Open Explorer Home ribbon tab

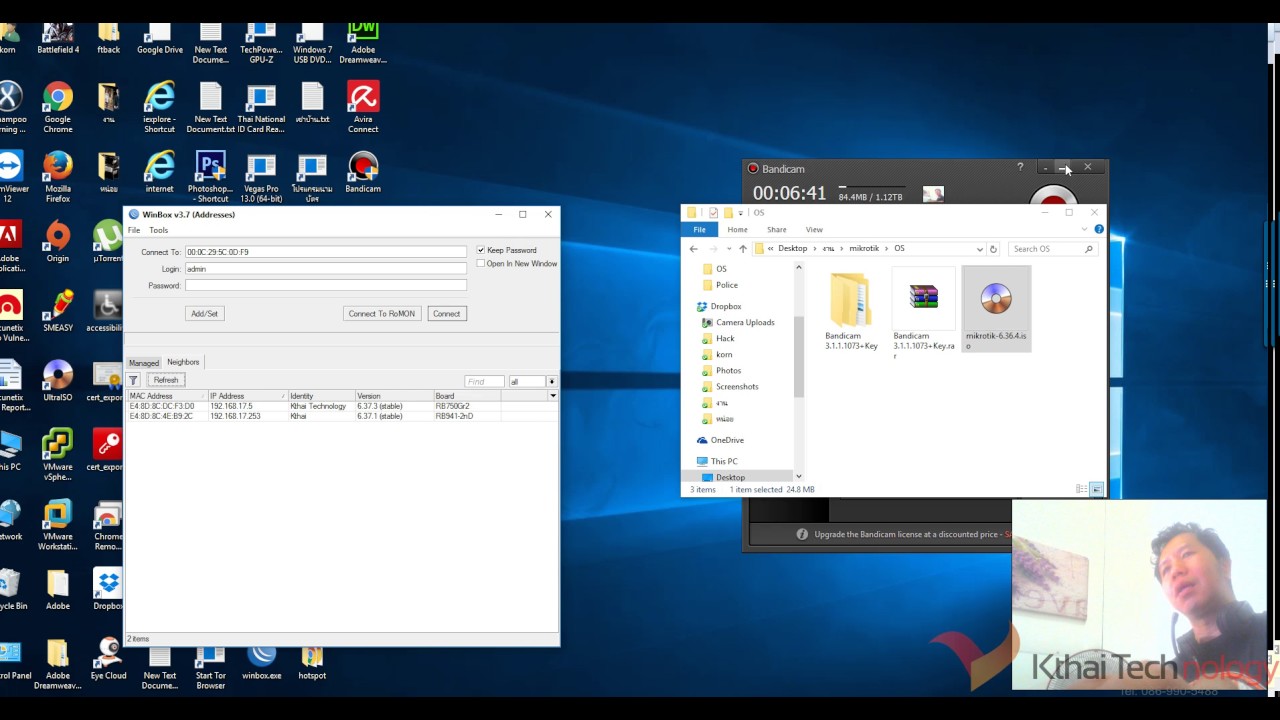tap(737, 229)
